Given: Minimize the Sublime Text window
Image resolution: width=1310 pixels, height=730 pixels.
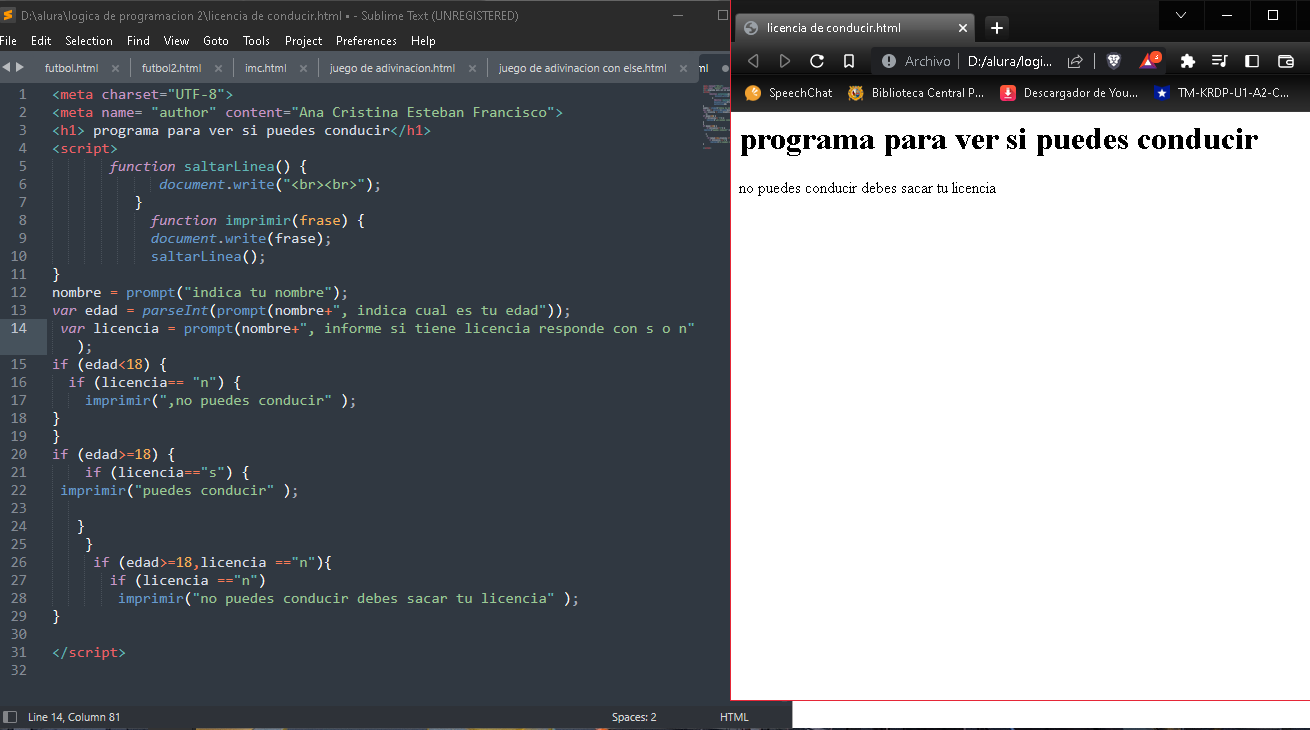Looking at the screenshot, I should point(680,15).
